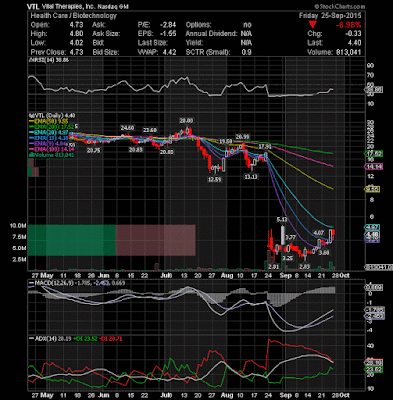The width and height of the screenshot is (393, 400).
Task: Click the VTL ticker symbol in the header
Action: 32,6
